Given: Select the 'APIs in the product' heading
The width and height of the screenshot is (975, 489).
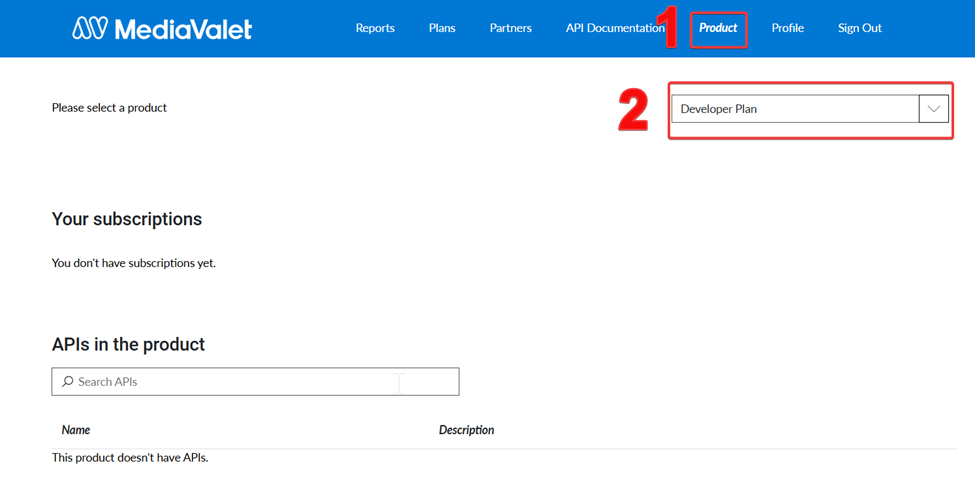Looking at the screenshot, I should [x=128, y=344].
